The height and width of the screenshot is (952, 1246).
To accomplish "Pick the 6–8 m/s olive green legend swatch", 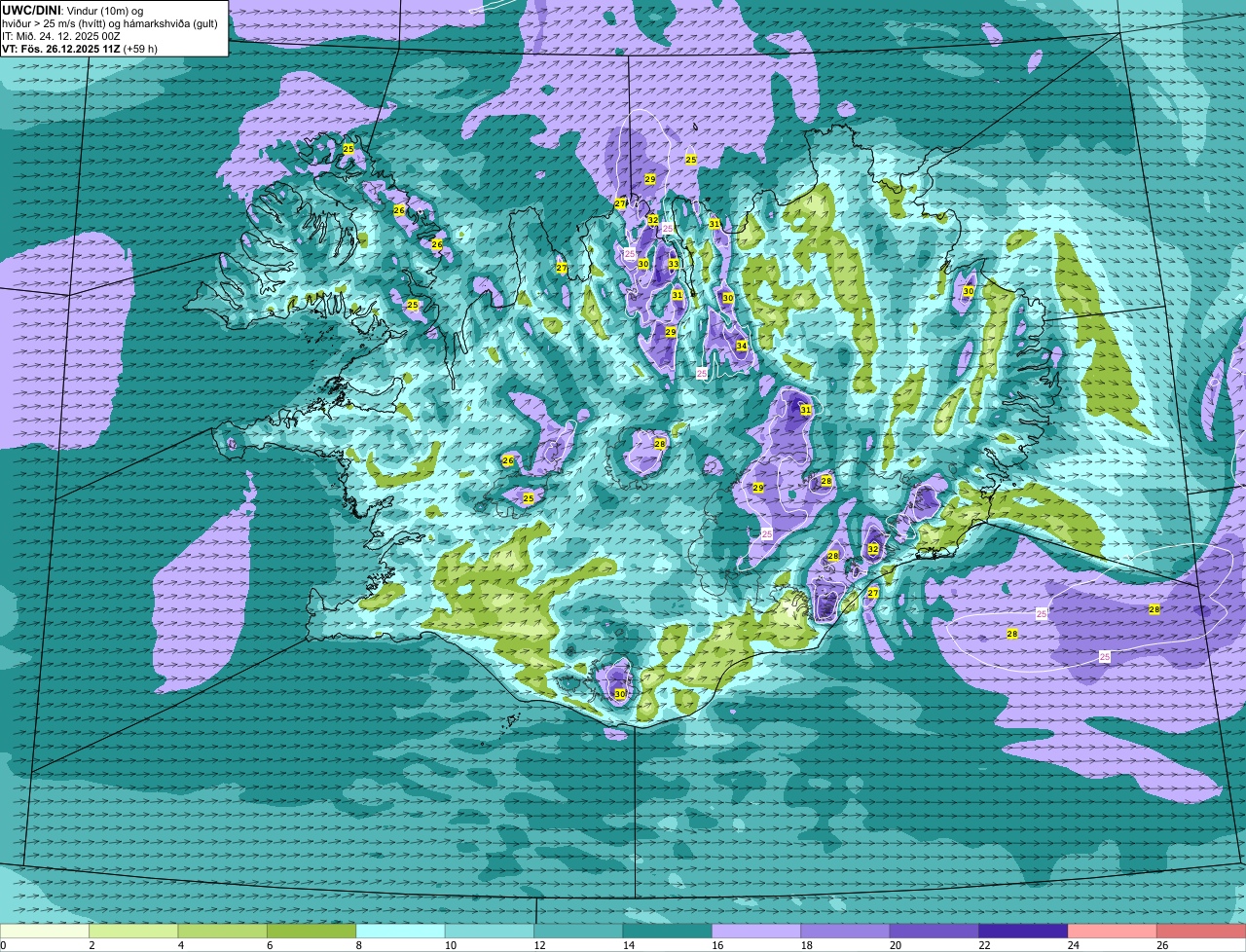I will coord(311,931).
